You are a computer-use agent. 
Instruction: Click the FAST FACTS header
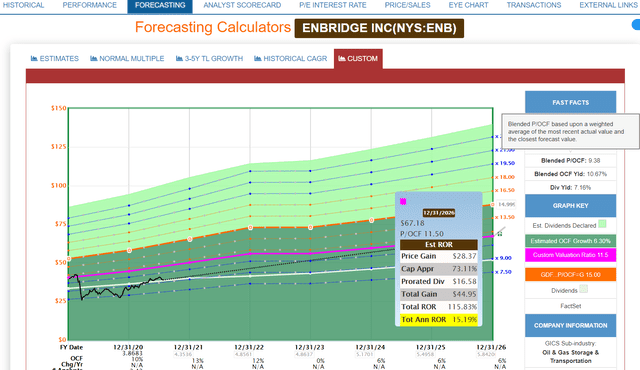point(570,102)
